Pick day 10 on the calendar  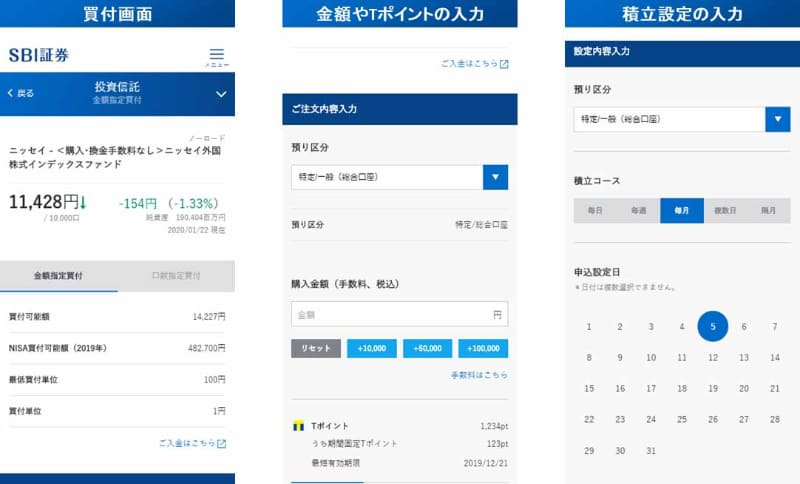coord(651,358)
